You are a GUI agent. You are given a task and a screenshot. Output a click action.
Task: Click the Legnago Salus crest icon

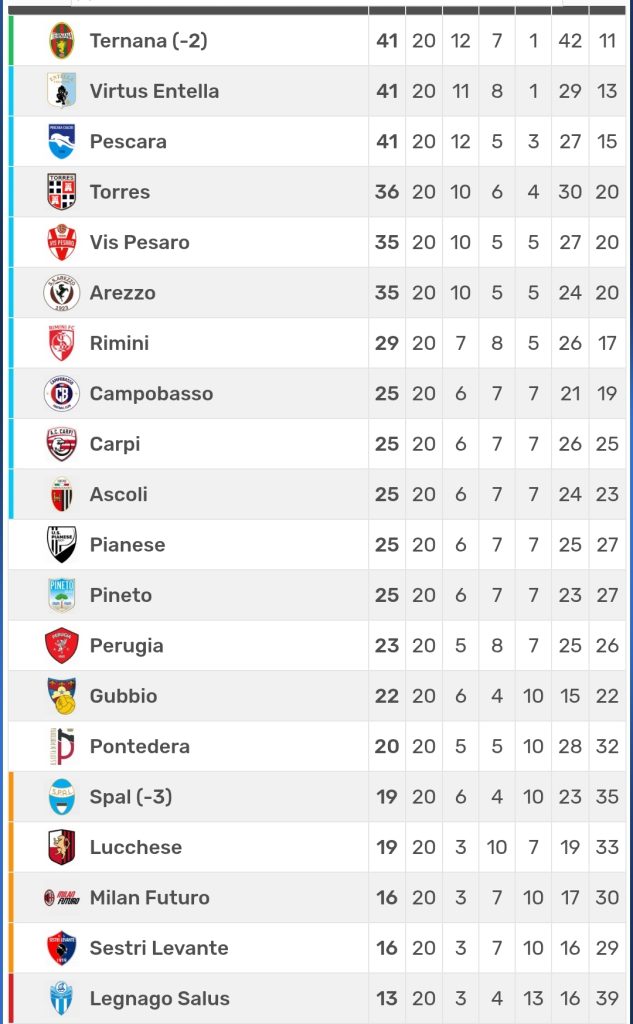tap(62, 999)
